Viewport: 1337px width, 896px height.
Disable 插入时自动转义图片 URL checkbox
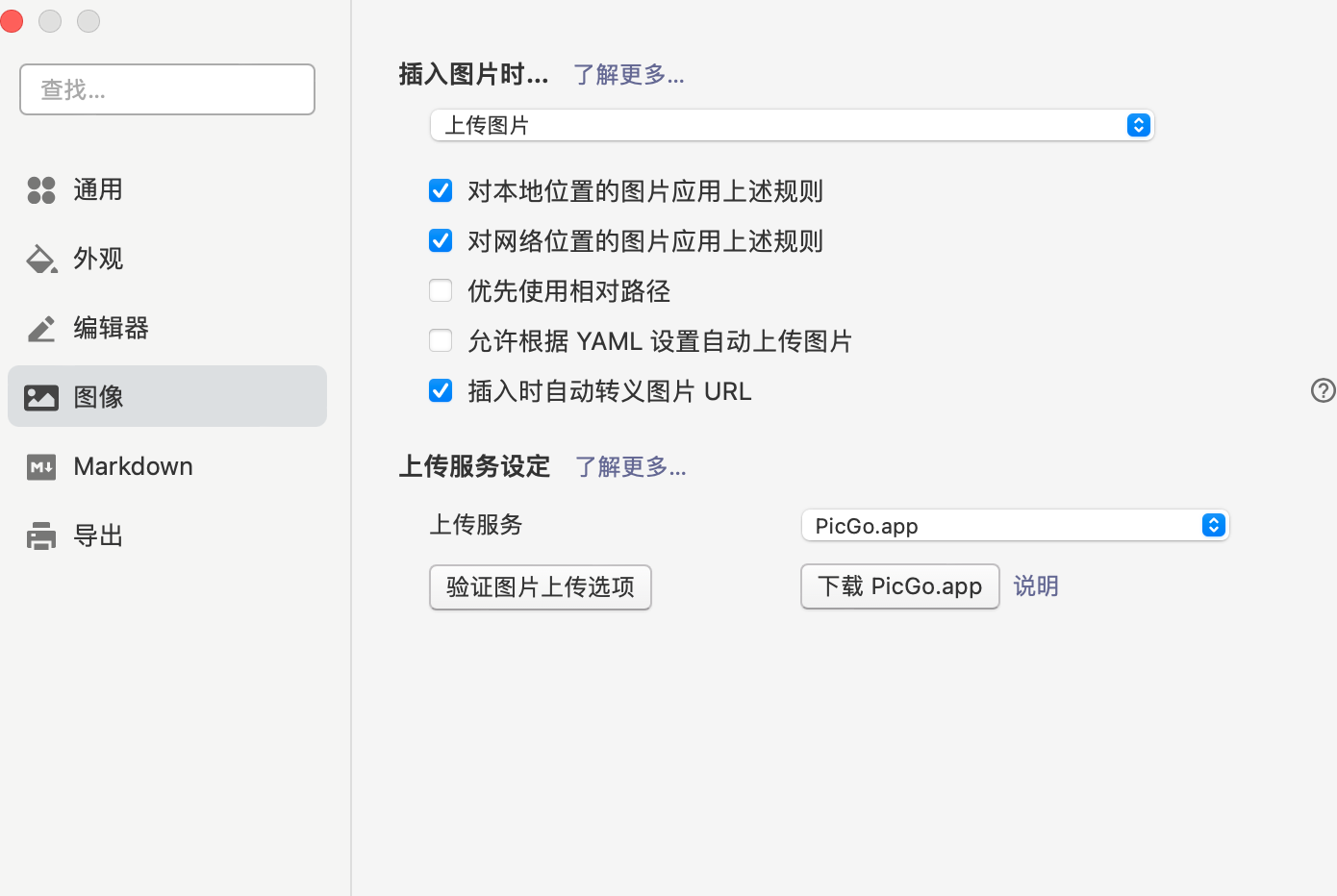tap(441, 391)
